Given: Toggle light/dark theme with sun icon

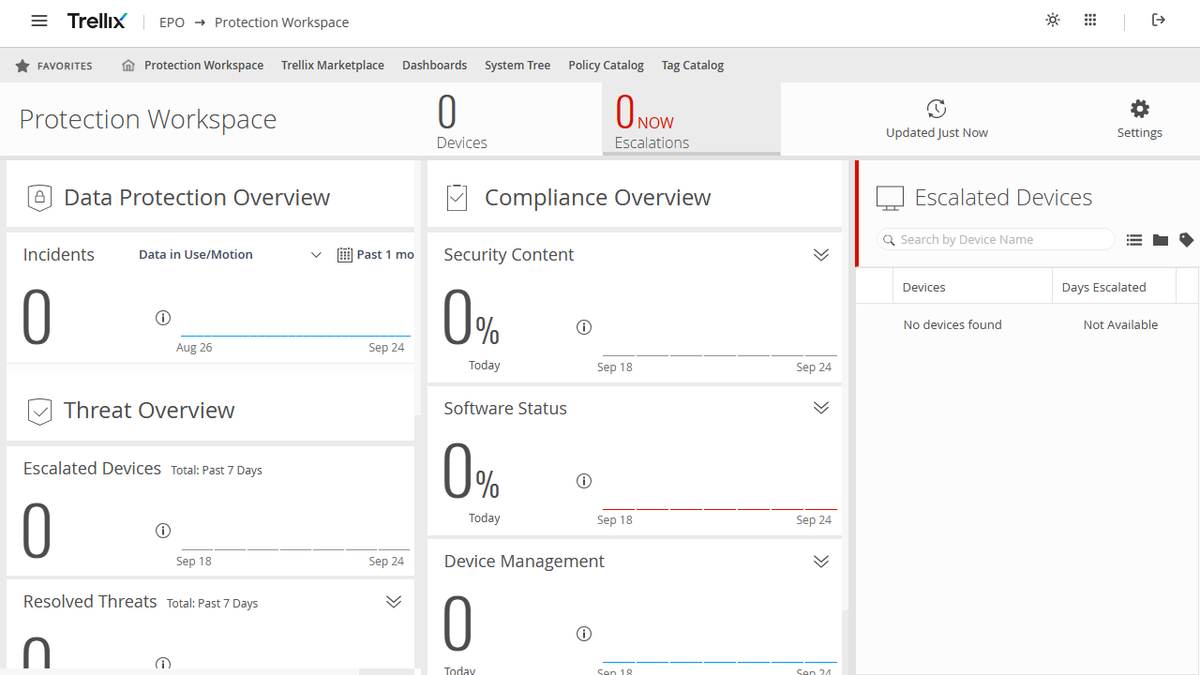Looking at the screenshot, I should 1052,19.
